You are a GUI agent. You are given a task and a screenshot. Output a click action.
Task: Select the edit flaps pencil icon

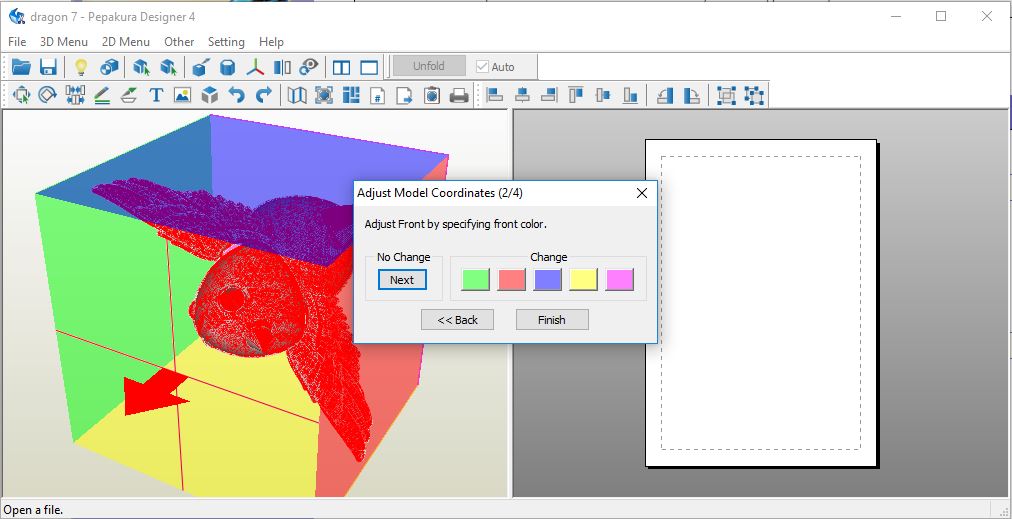point(102,96)
